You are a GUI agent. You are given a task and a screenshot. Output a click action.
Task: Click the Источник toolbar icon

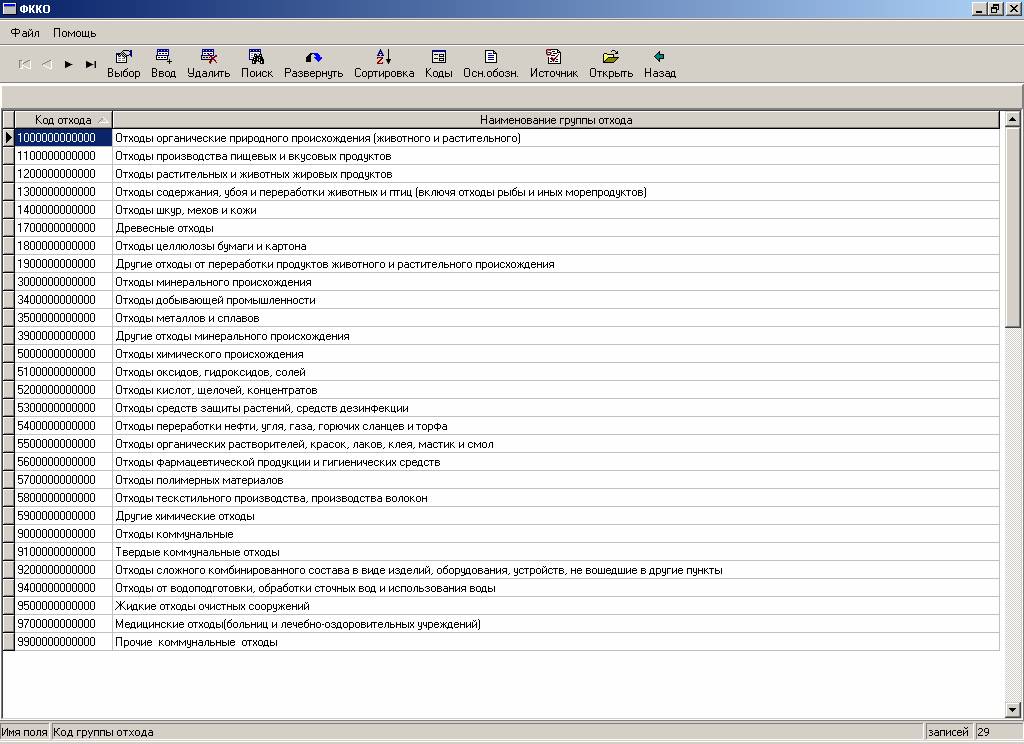click(x=553, y=58)
